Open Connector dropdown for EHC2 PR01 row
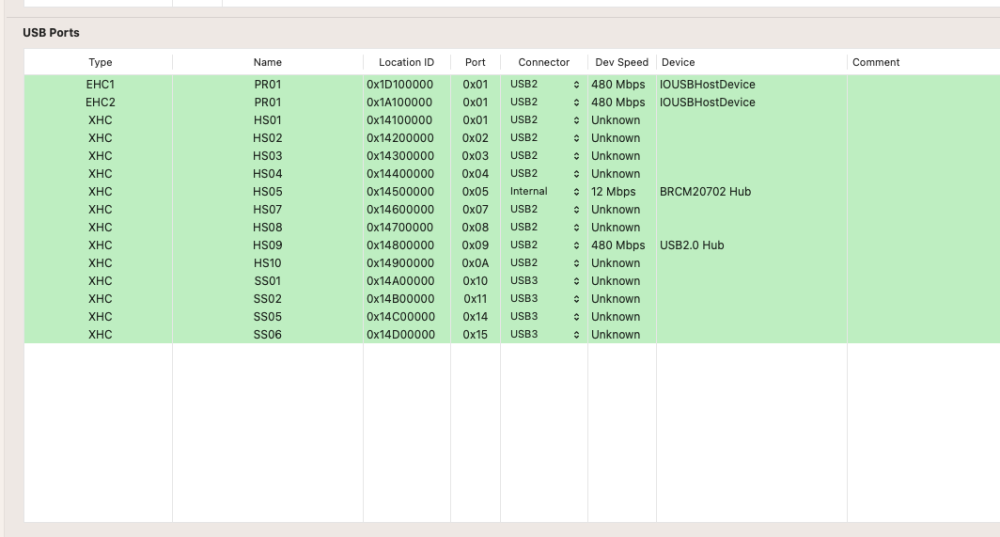The image size is (1000, 537). tap(544, 102)
